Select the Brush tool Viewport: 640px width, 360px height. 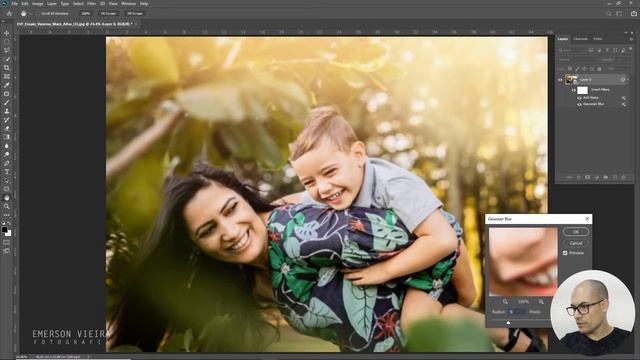[7, 102]
